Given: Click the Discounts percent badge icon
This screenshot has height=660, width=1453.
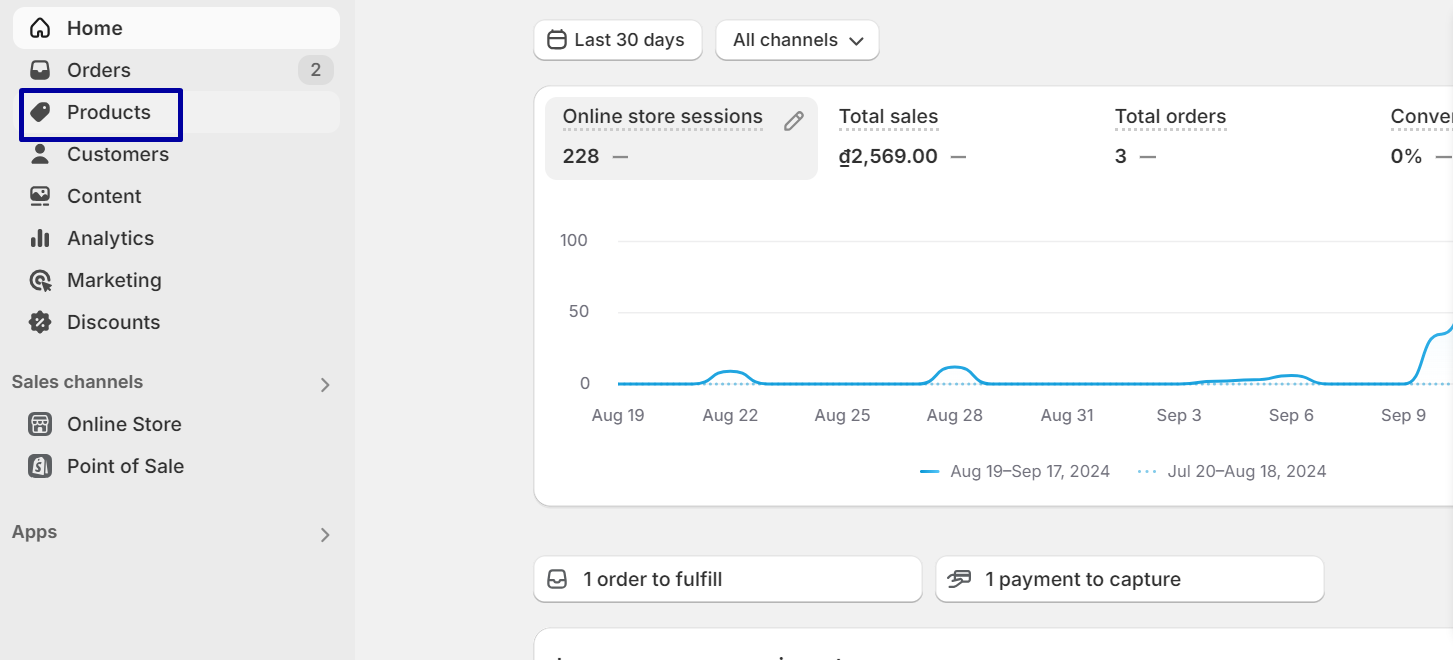Looking at the screenshot, I should click(40, 322).
